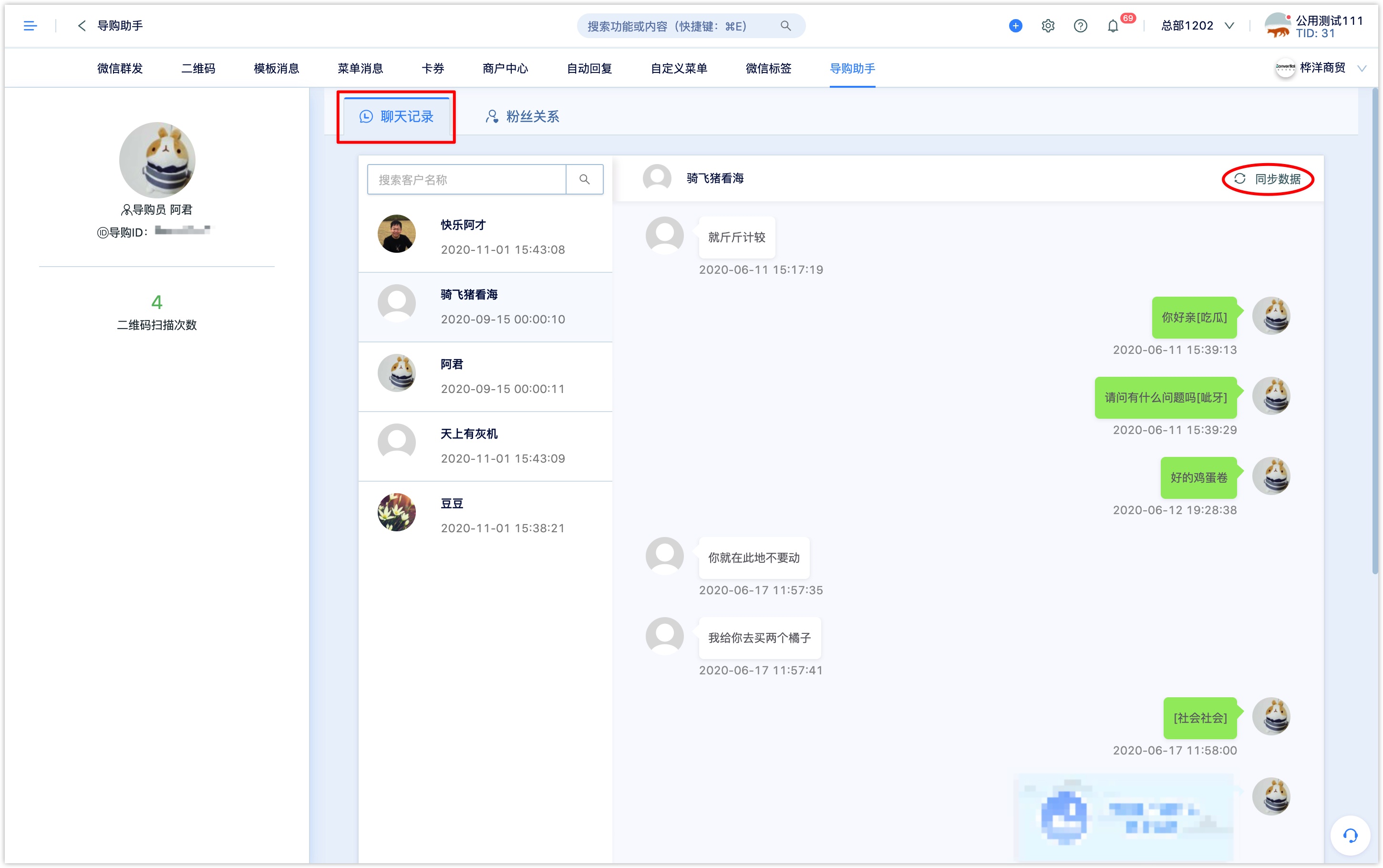Screen dimensions: 1383x868
Task: Select the 导购助手 menu item
Action: 852,68
